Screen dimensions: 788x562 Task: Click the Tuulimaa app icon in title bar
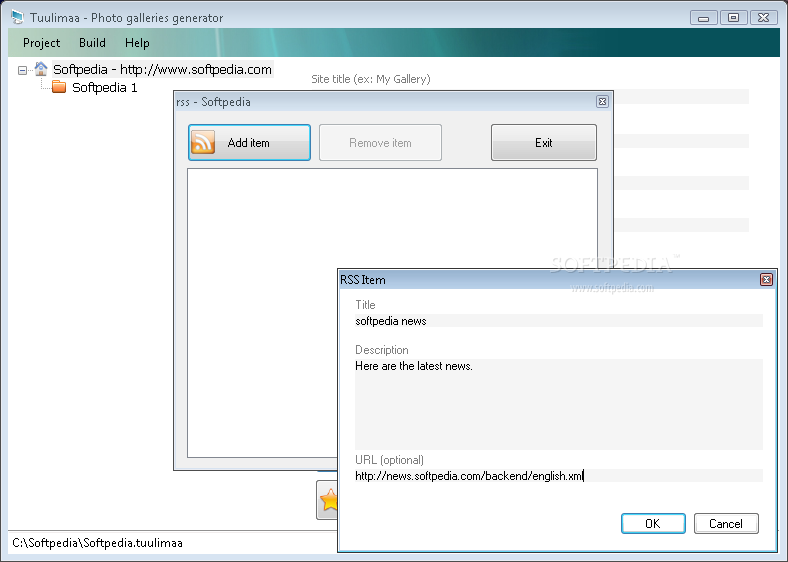(x=18, y=17)
